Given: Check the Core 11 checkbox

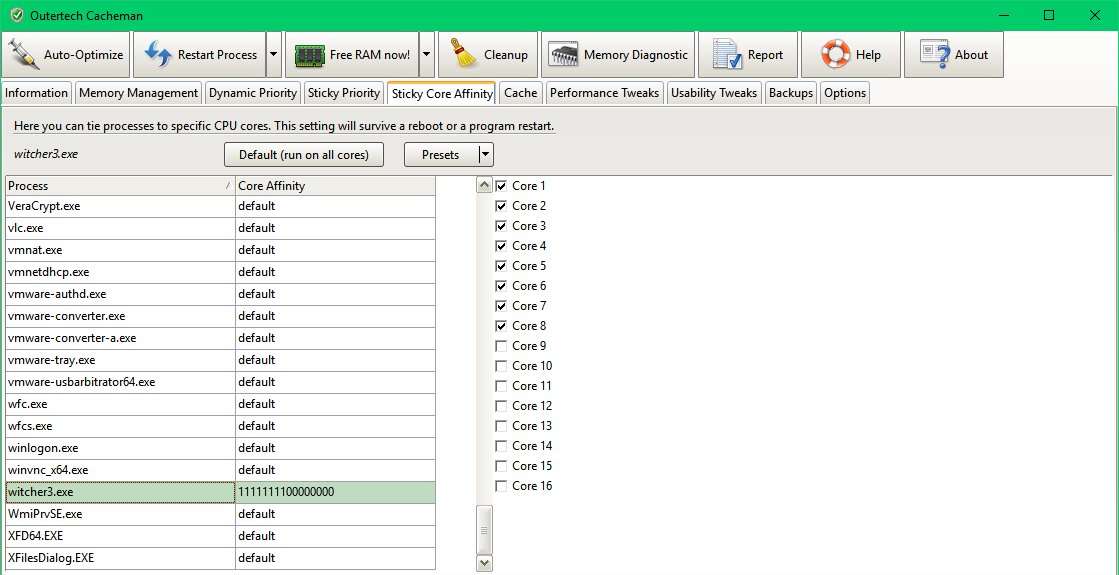Looking at the screenshot, I should 501,386.
